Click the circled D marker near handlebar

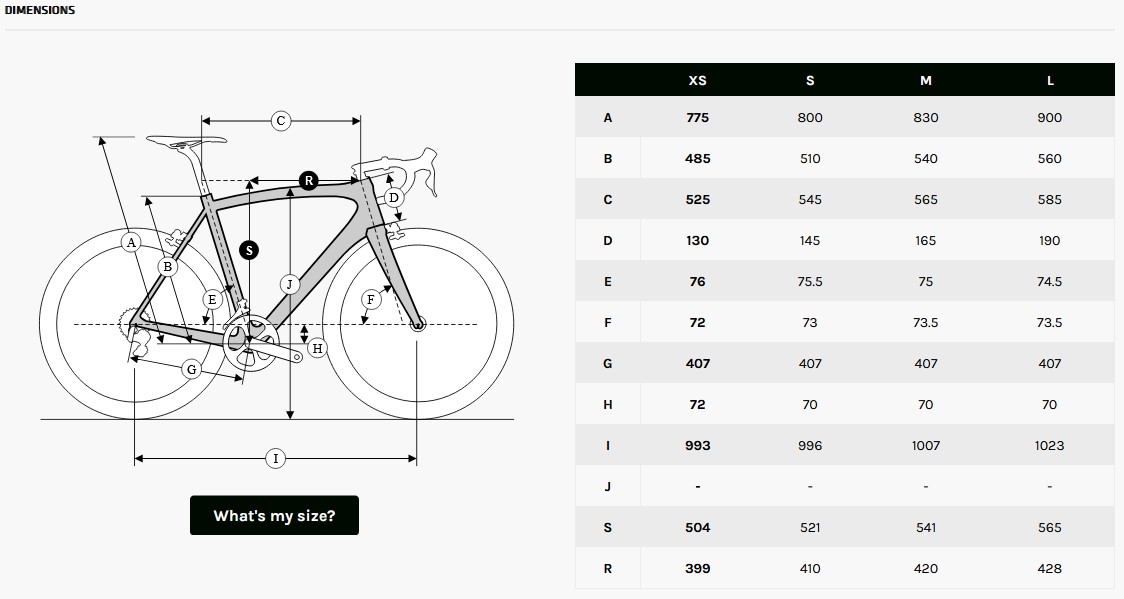[394, 197]
